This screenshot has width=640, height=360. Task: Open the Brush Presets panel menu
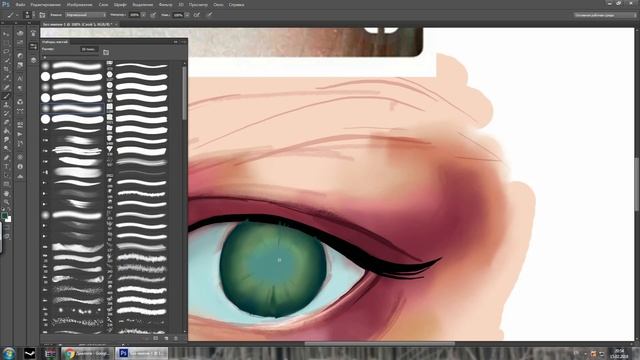[x=184, y=42]
